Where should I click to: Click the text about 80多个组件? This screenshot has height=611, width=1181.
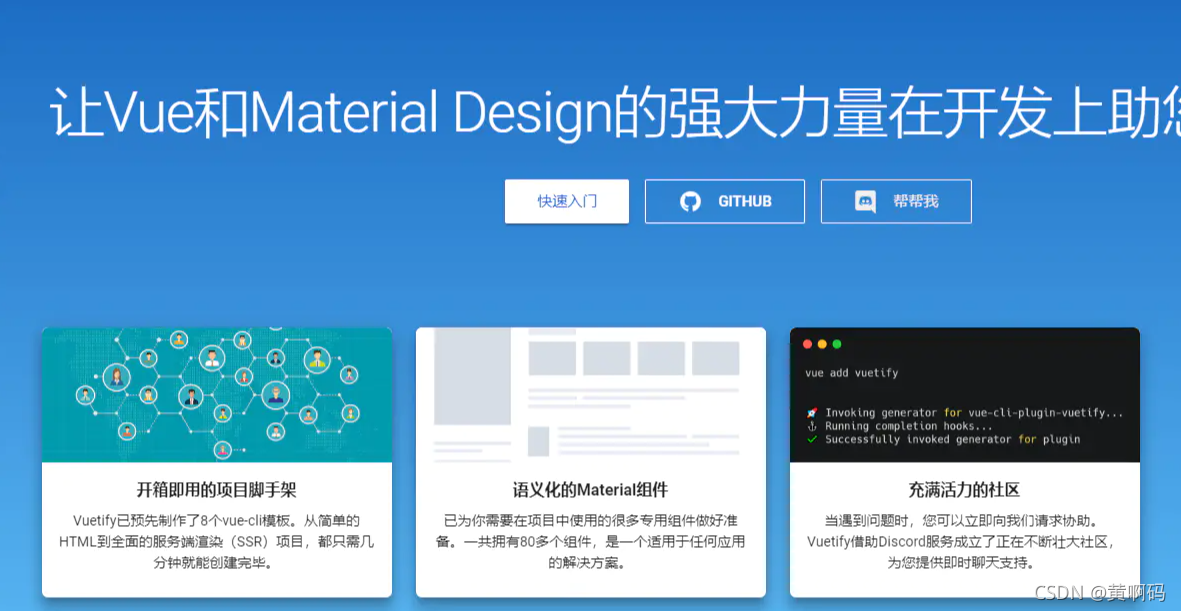(590, 542)
